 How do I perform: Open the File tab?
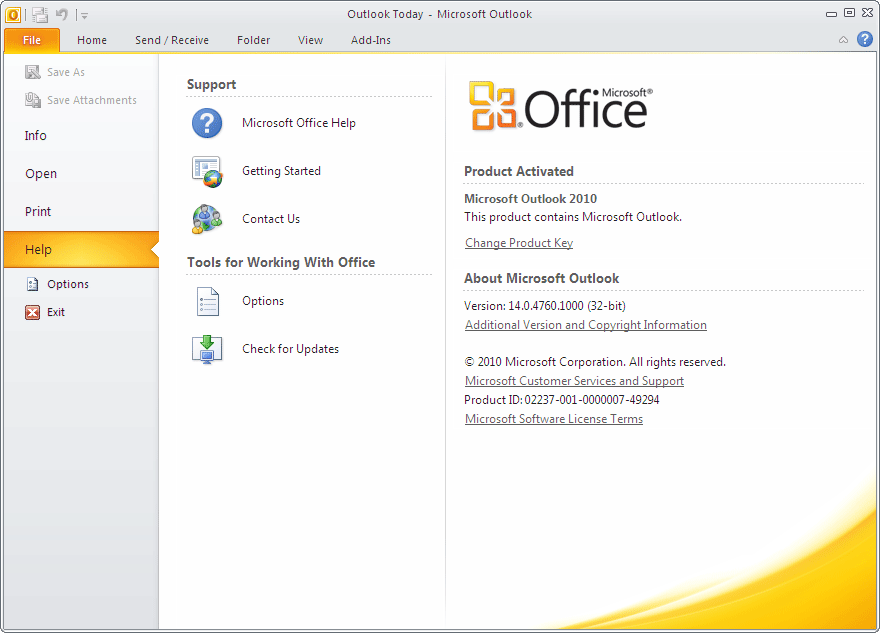pyautogui.click(x=32, y=40)
